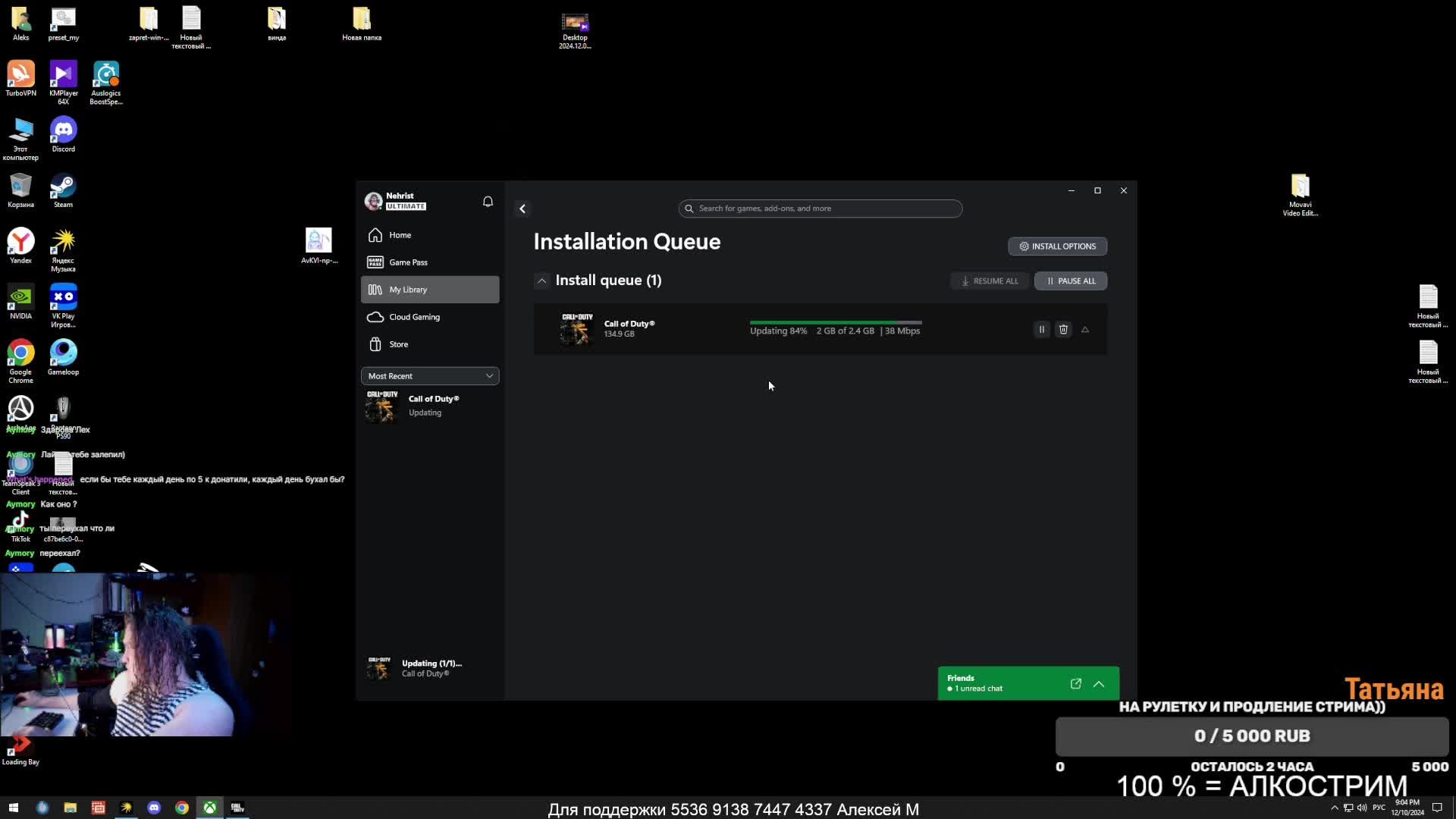Navigate to the Store tab
1456x819 pixels.
[398, 344]
